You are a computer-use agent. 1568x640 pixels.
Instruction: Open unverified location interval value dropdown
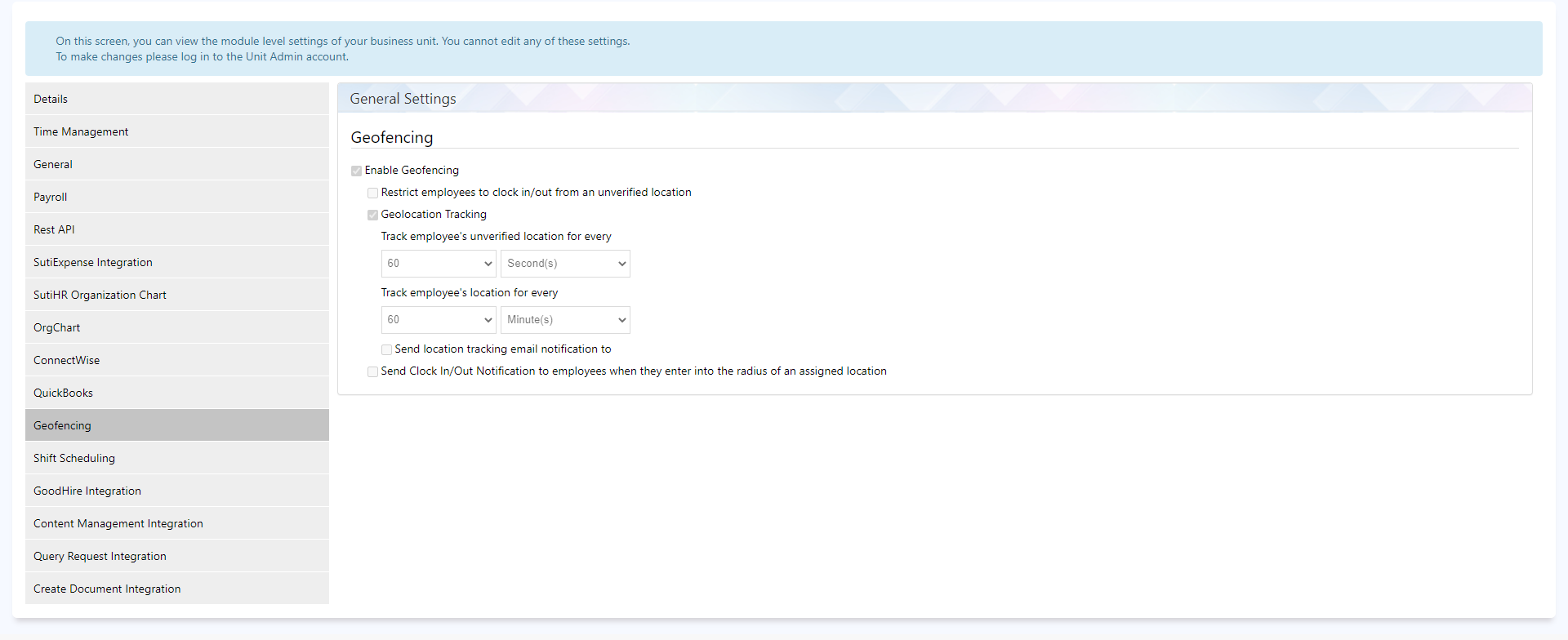pos(439,264)
